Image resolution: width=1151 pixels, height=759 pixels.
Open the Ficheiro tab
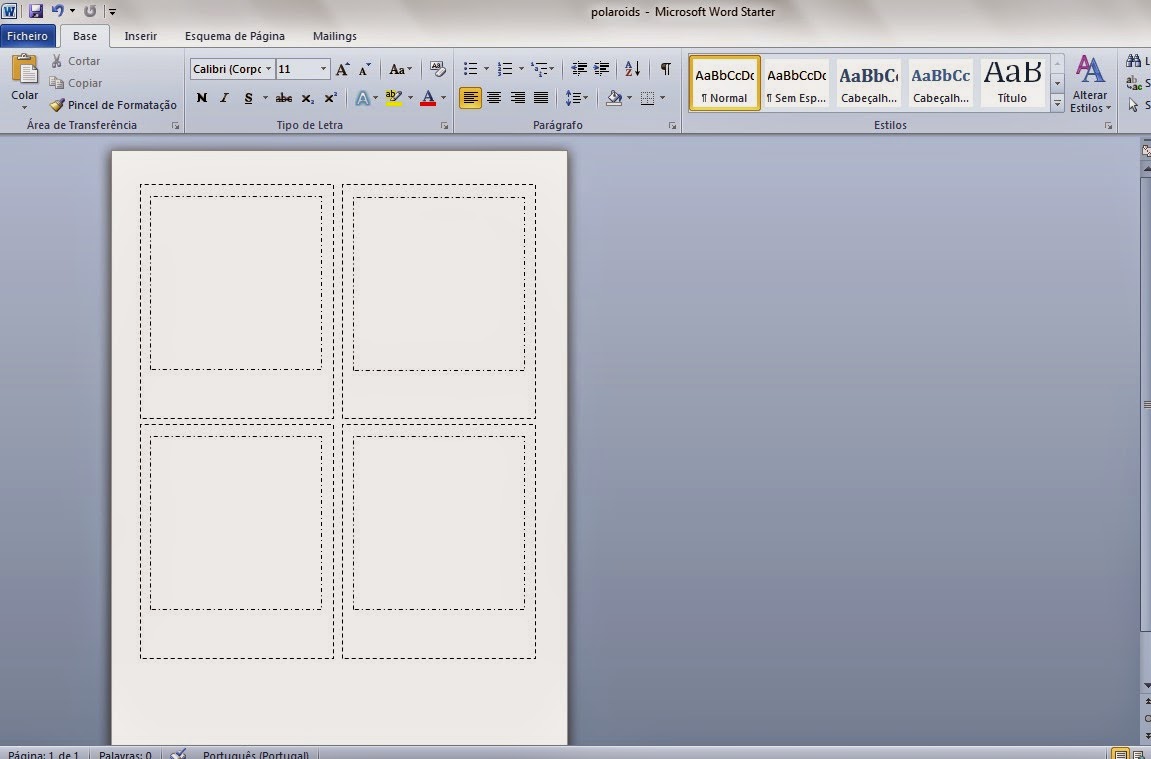[x=27, y=36]
